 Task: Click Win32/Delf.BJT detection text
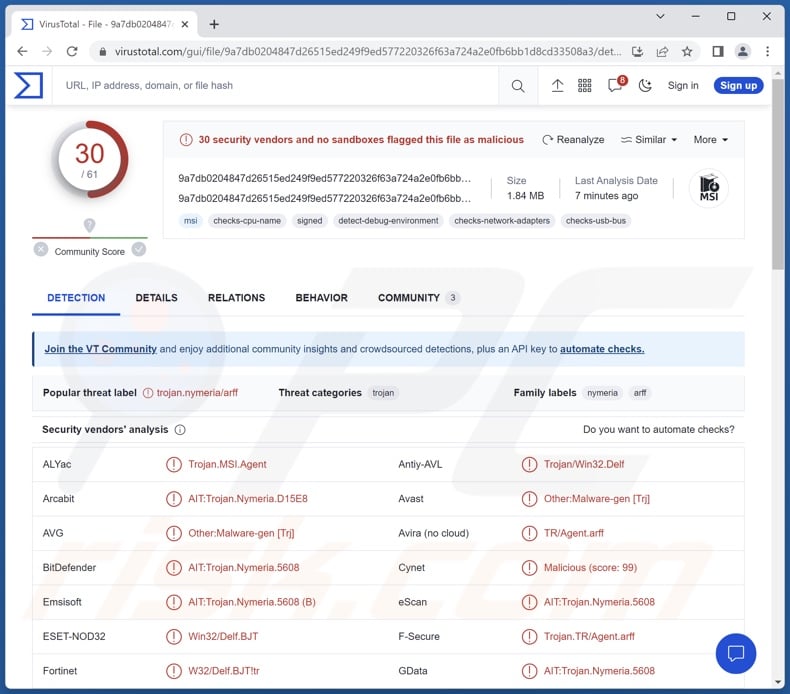click(x=223, y=637)
